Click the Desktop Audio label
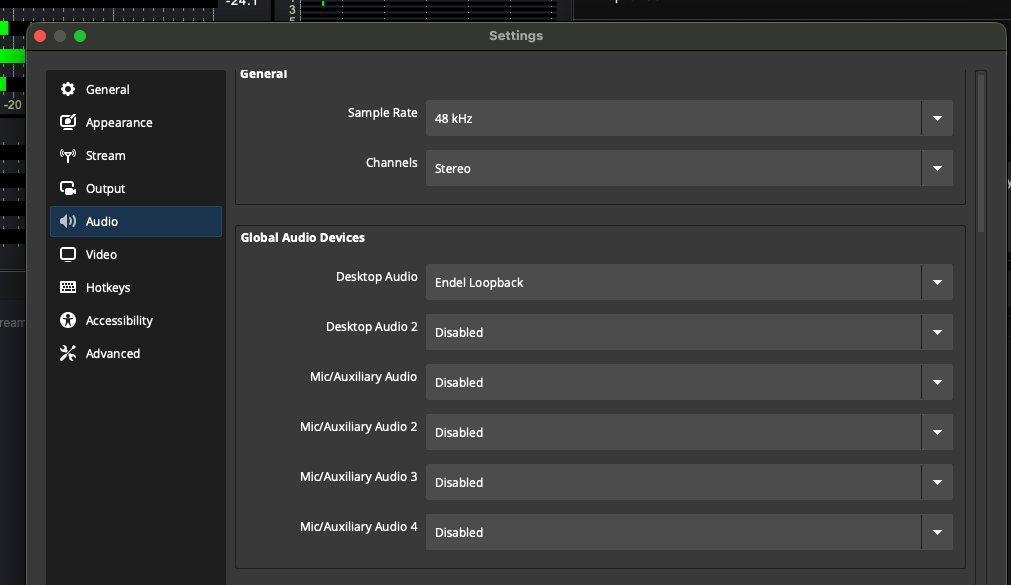The height and width of the screenshot is (585, 1011). [377, 277]
